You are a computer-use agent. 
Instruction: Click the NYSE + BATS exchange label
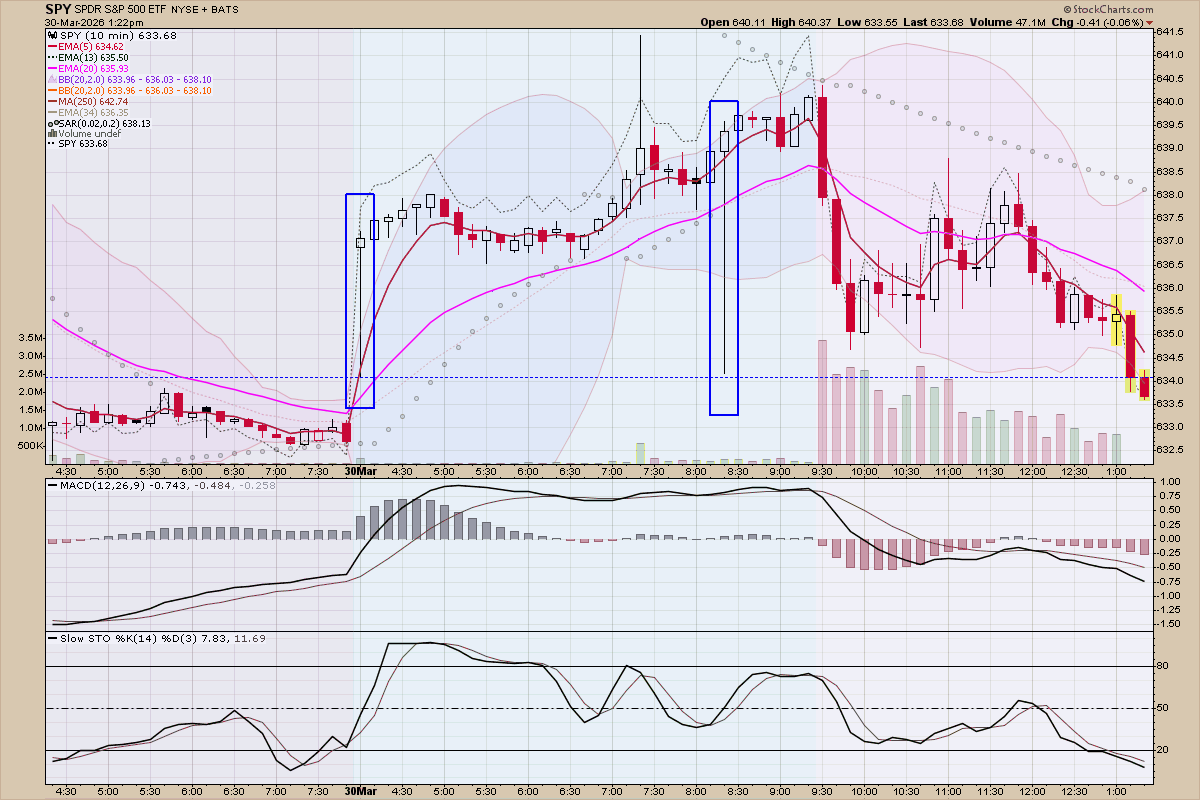(x=205, y=10)
